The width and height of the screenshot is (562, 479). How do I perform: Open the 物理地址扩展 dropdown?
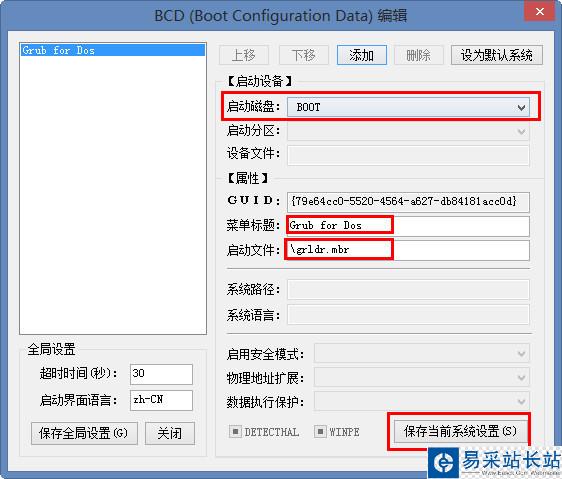tap(422, 377)
